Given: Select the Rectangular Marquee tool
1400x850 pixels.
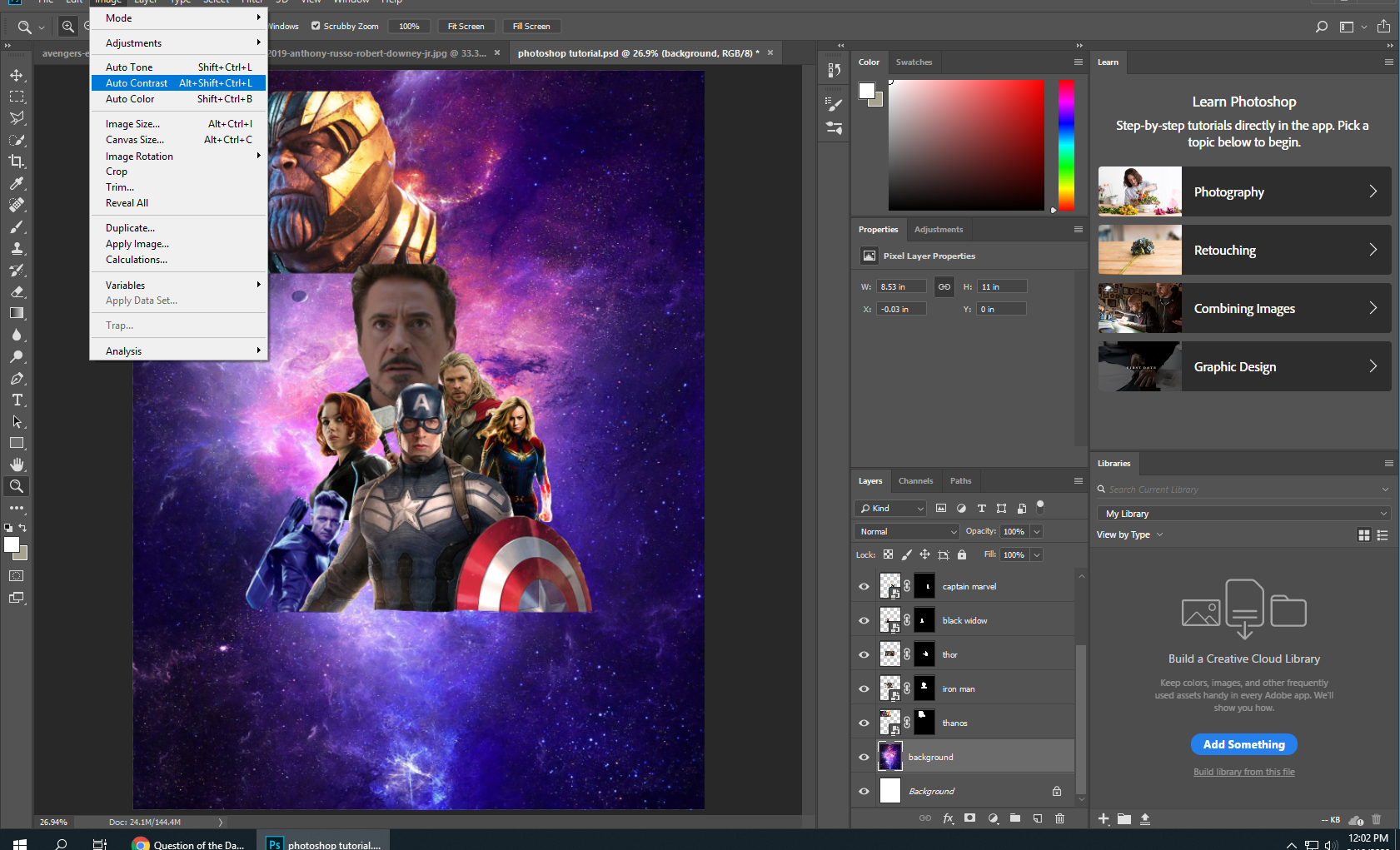Looking at the screenshot, I should point(17,97).
